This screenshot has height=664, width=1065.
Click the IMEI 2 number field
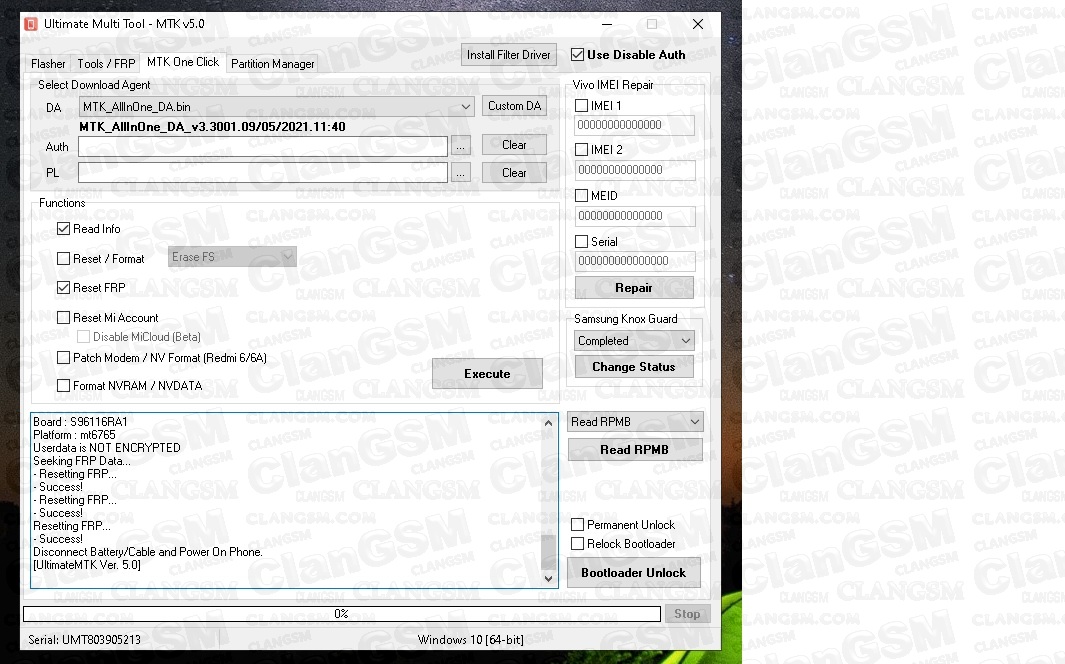634,170
